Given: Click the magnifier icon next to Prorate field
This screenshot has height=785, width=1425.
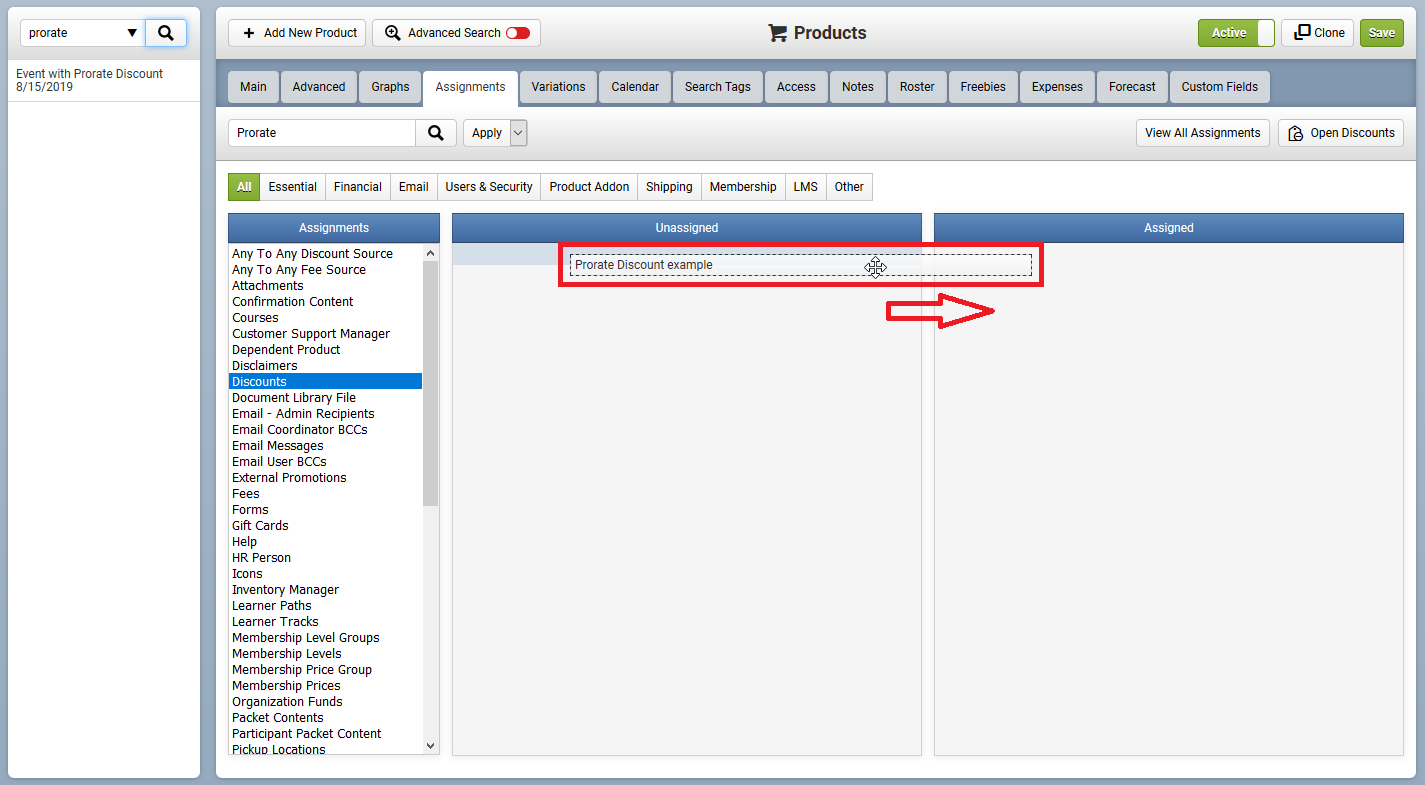Looking at the screenshot, I should pos(436,132).
